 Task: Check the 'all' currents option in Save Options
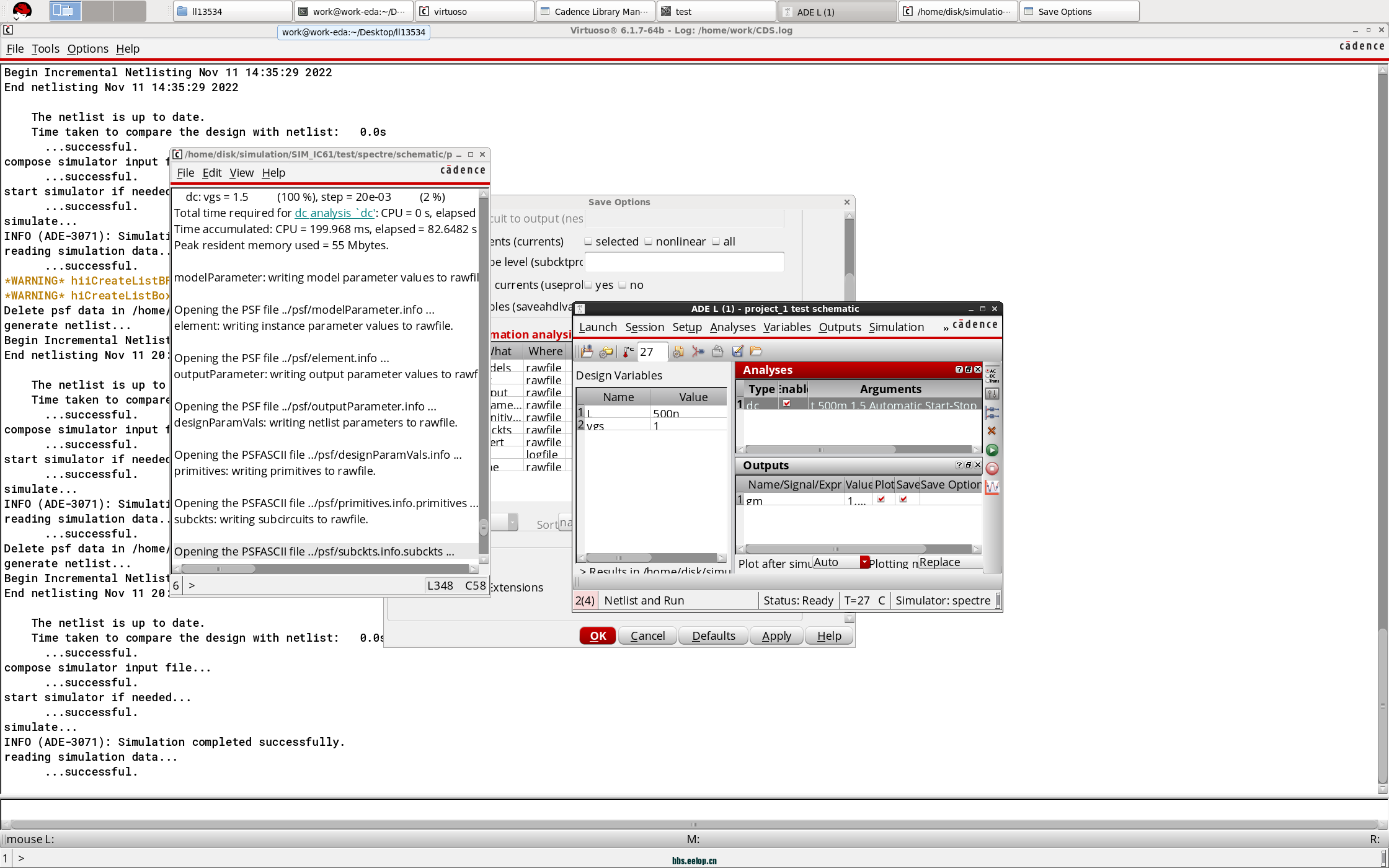pyautogui.click(x=716, y=242)
